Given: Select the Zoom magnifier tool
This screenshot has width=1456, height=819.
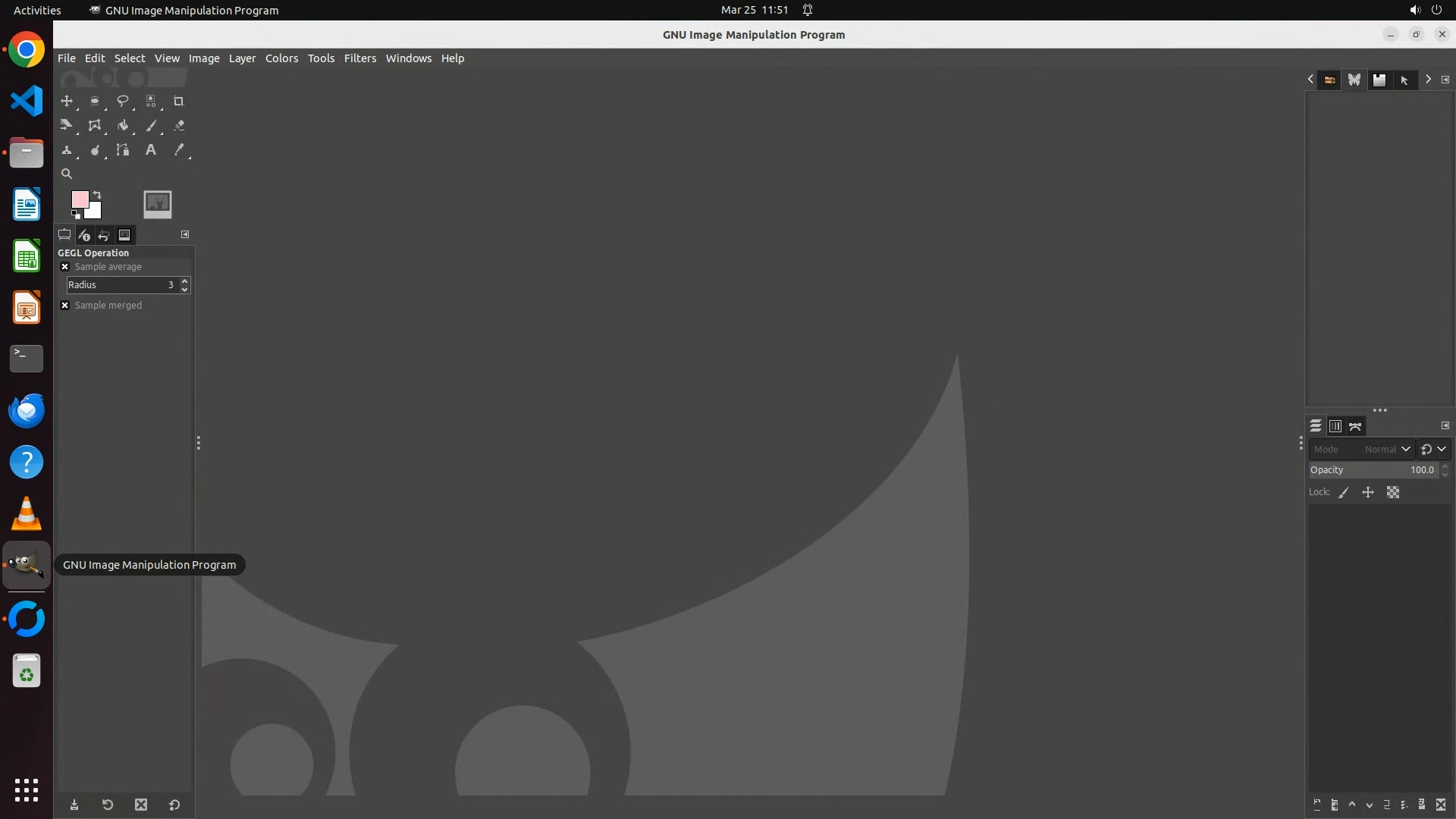Looking at the screenshot, I should pos(67,174).
